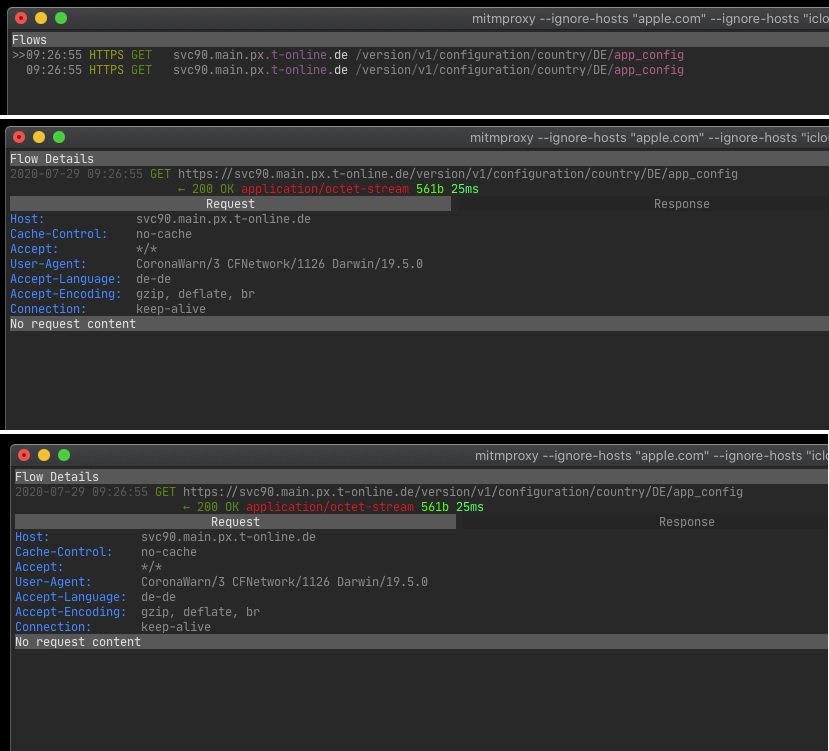This screenshot has height=751, width=829.
Task: Maximize the top Flows terminal window
Action: click(x=61, y=18)
